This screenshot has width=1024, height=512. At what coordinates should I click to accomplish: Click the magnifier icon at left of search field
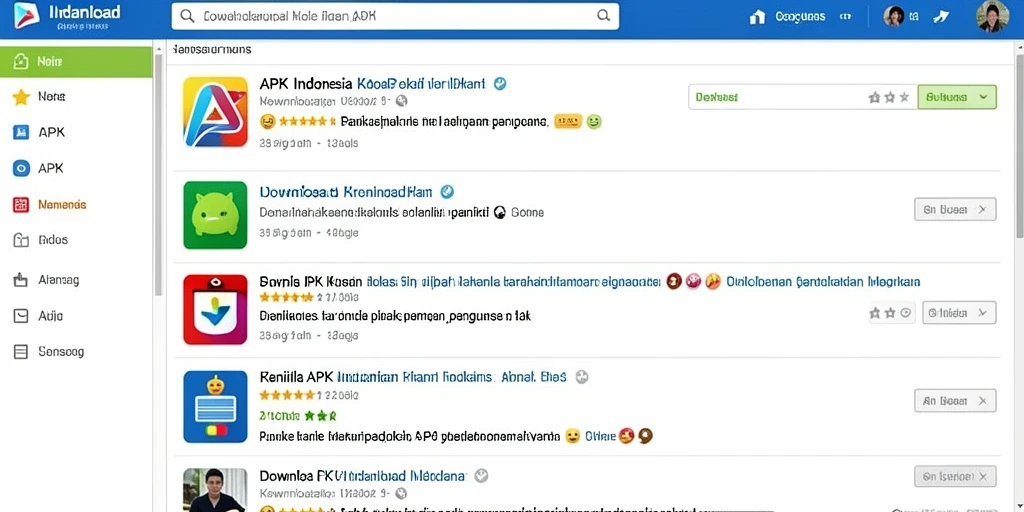tap(187, 16)
